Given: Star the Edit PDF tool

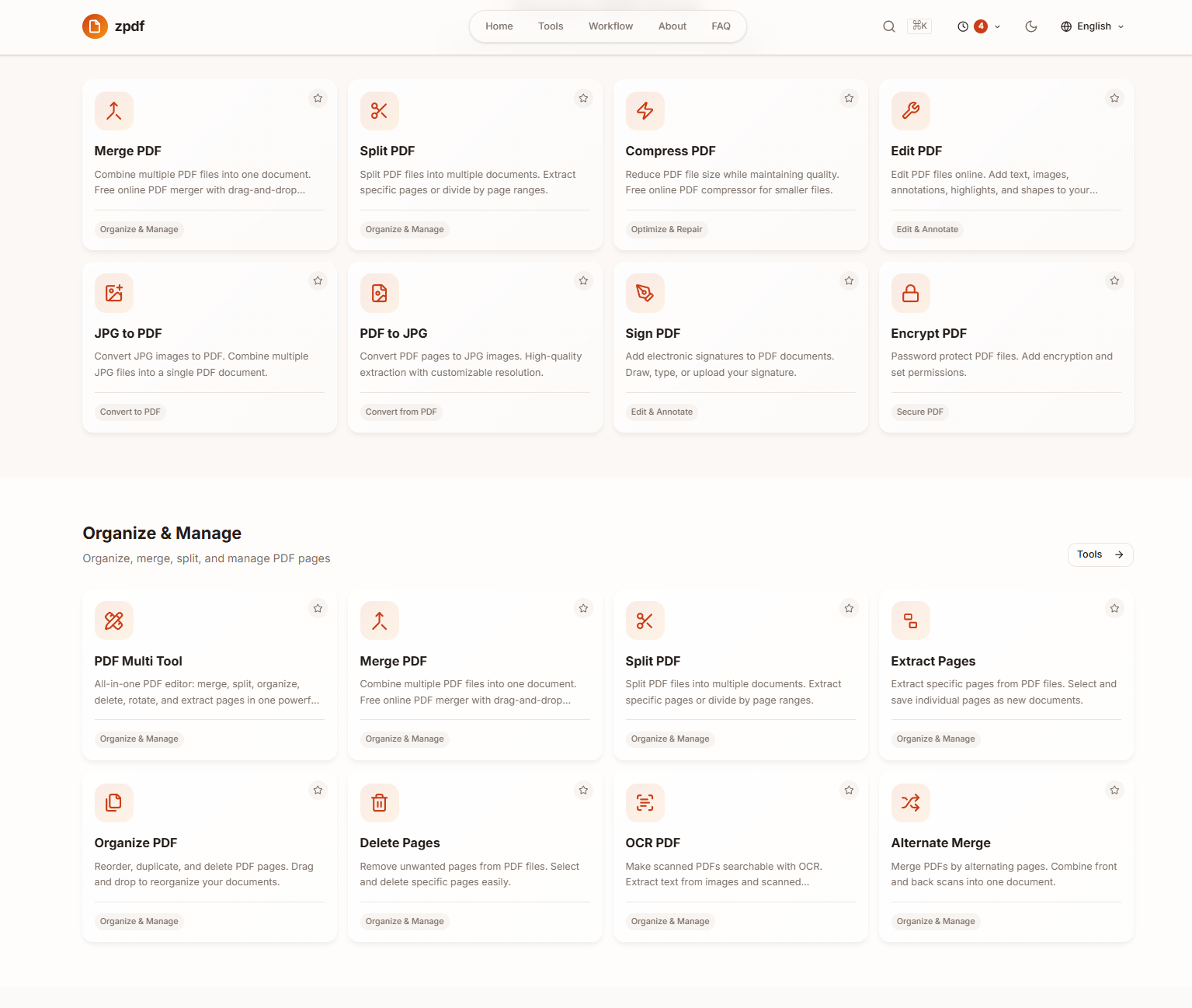Looking at the screenshot, I should click(1114, 98).
